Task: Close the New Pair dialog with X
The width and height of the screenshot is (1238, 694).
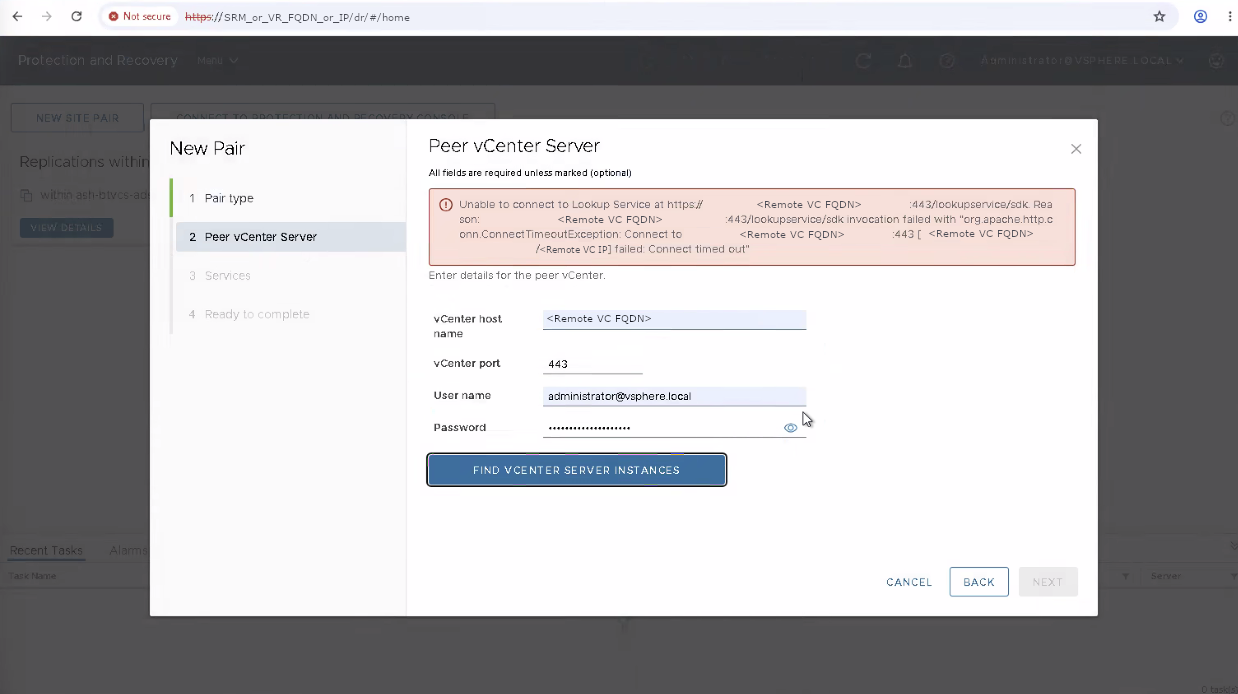Action: 1076,149
